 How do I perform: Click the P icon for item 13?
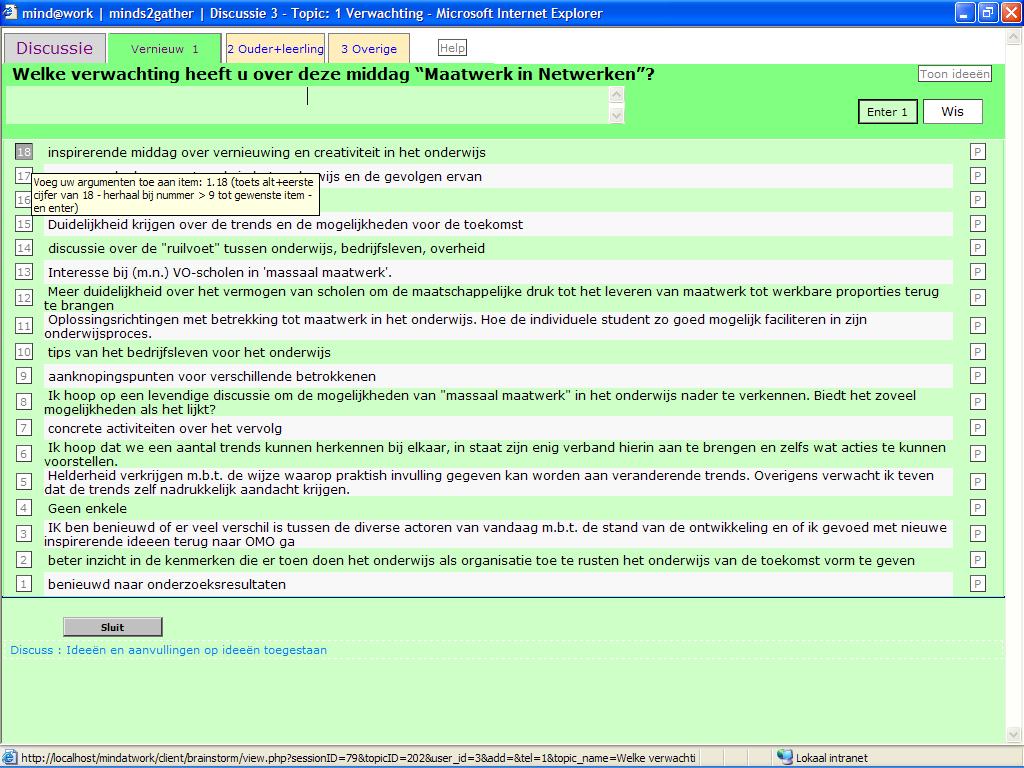pos(978,272)
